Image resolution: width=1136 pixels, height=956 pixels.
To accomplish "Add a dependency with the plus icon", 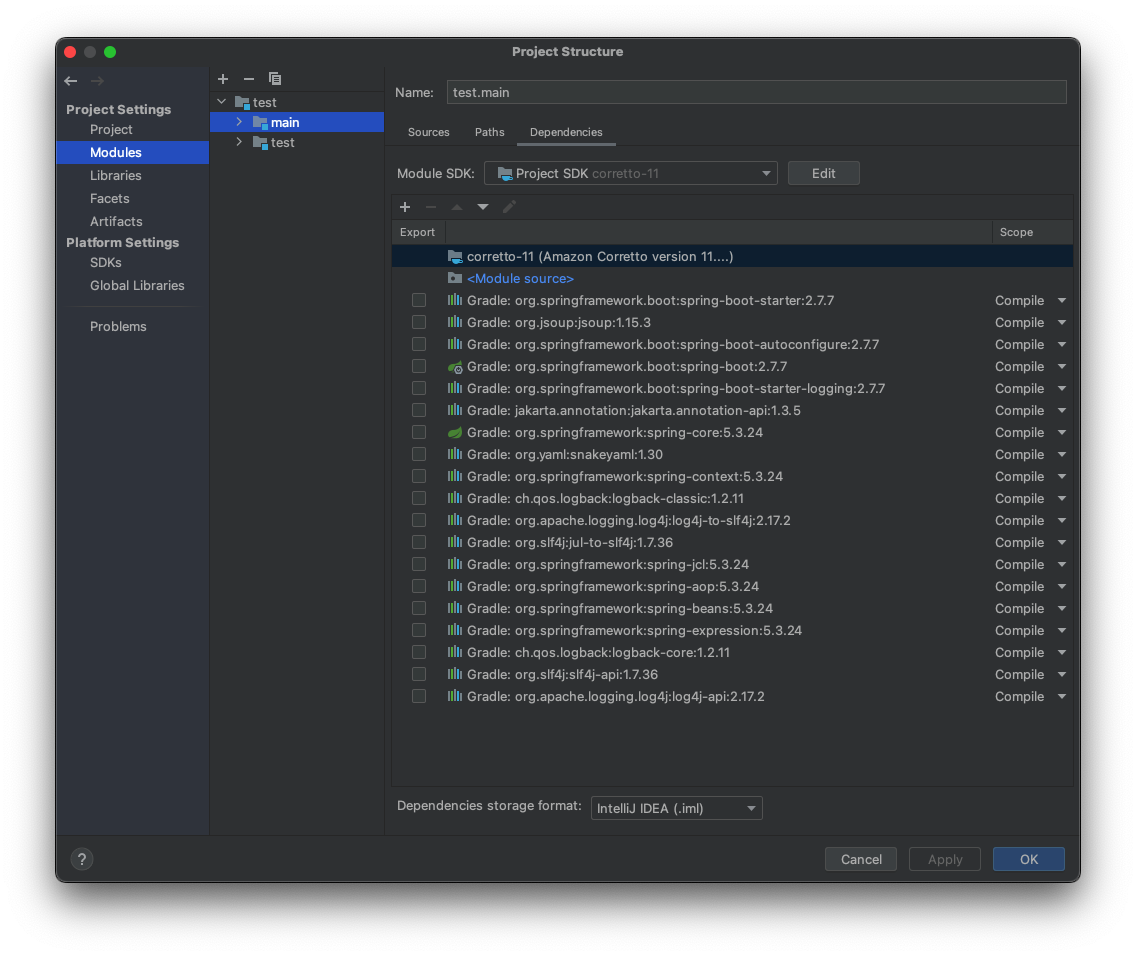I will pos(405,207).
